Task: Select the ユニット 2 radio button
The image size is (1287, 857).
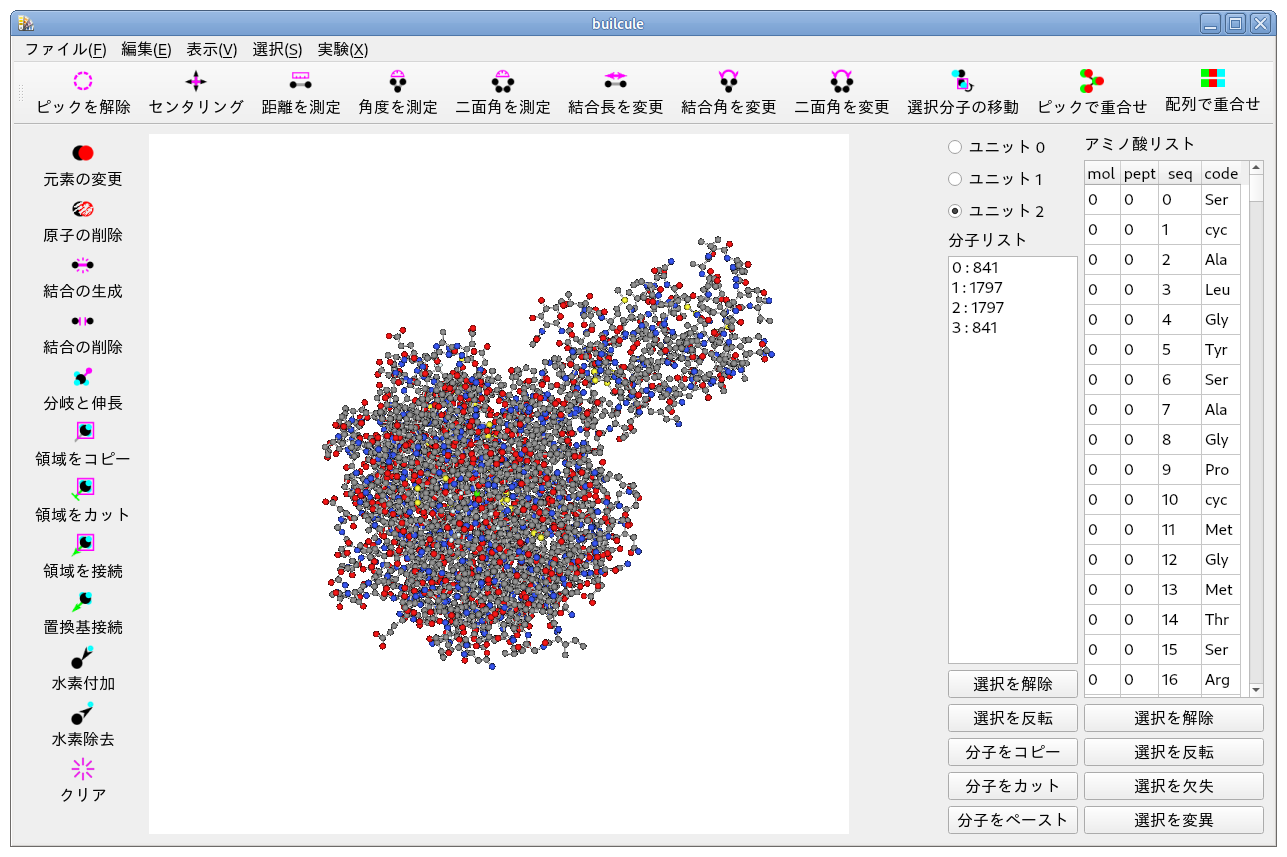Action: pos(955,211)
